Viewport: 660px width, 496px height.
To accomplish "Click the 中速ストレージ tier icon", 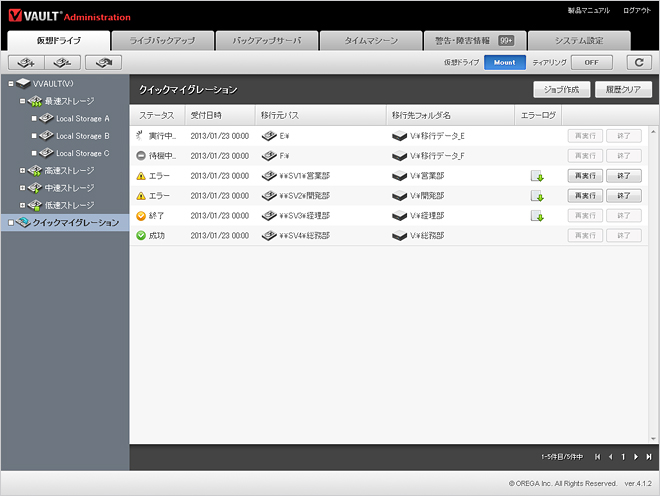I will pos(35,188).
